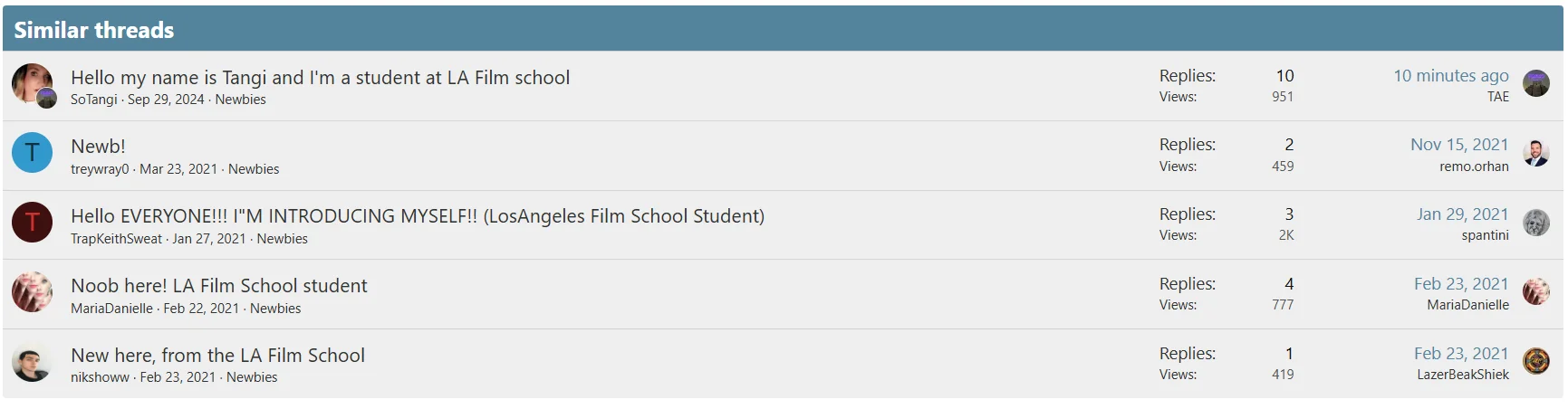This screenshot has width=1568, height=409.
Task: Click the LazerBeakShiek username link
Action: click(1462, 375)
